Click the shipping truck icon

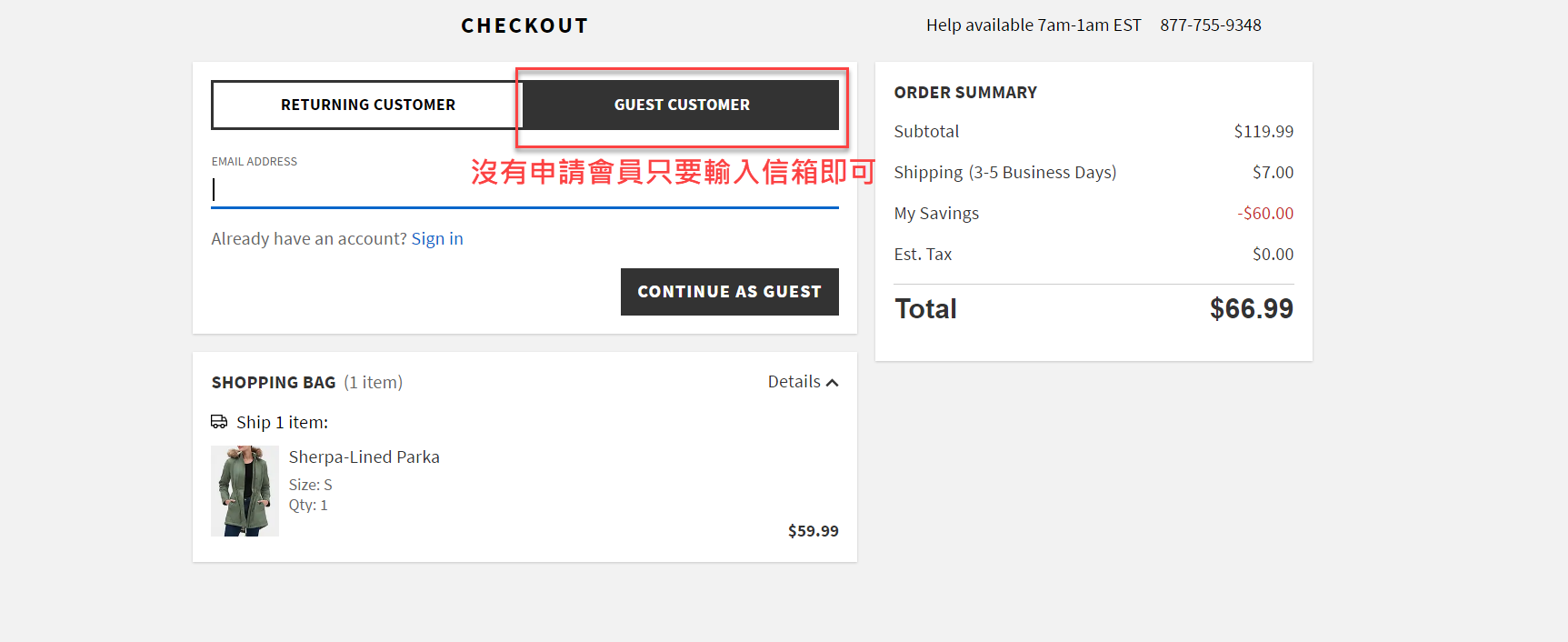click(219, 422)
